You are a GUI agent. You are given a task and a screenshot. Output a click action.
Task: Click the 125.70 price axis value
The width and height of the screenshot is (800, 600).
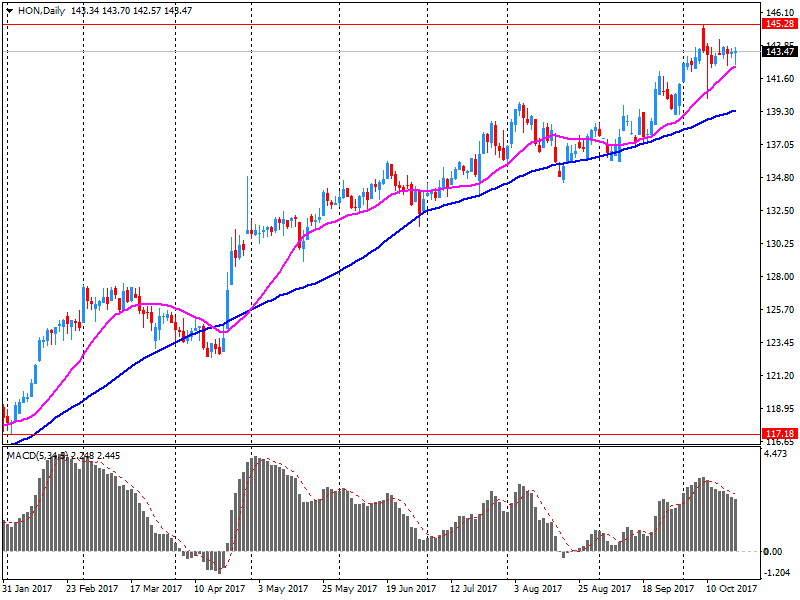click(x=781, y=310)
